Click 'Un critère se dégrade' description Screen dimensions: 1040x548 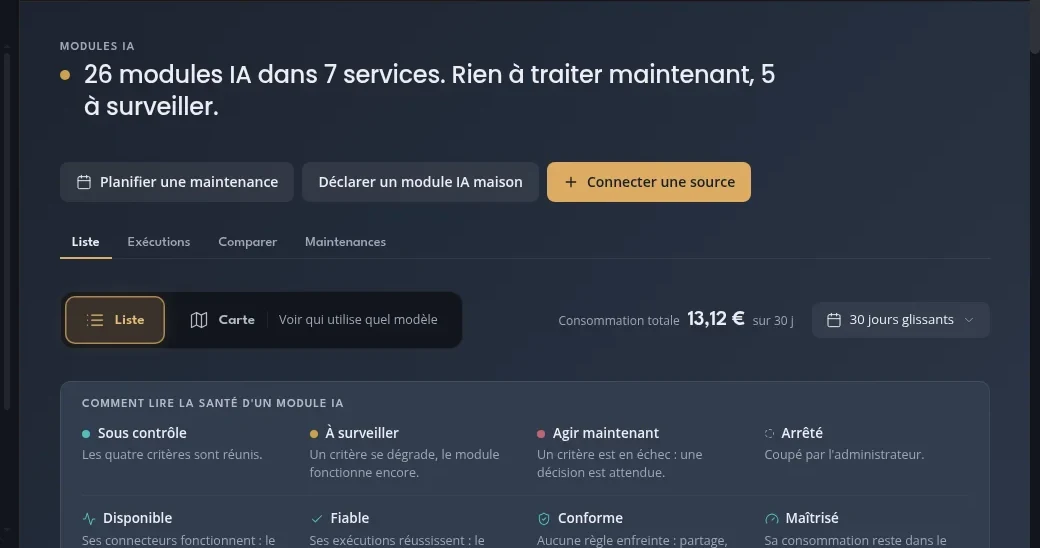405,463
